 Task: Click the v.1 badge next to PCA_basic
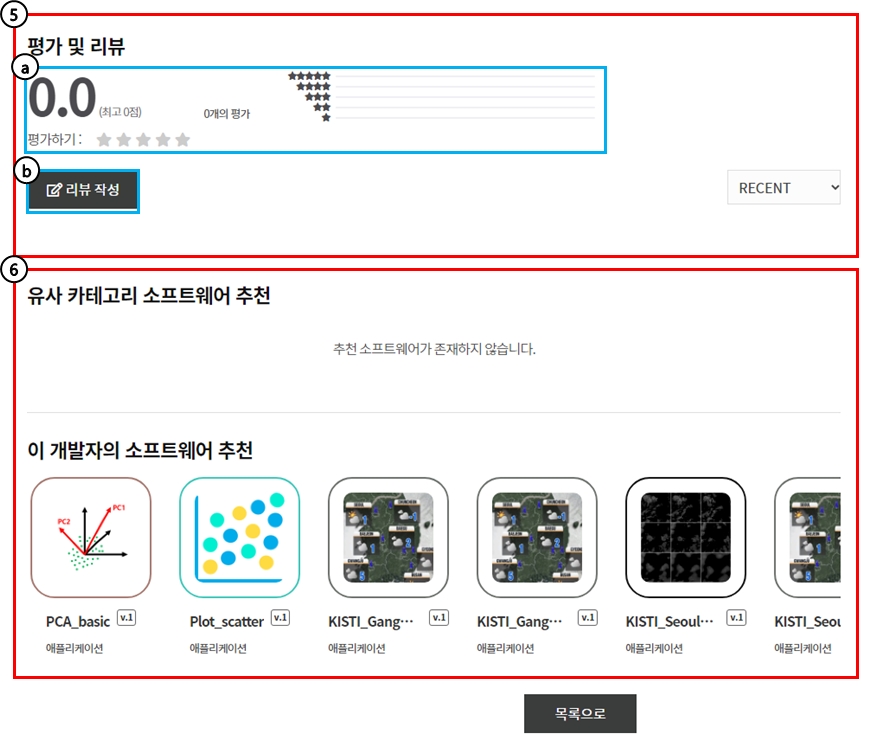click(126, 618)
